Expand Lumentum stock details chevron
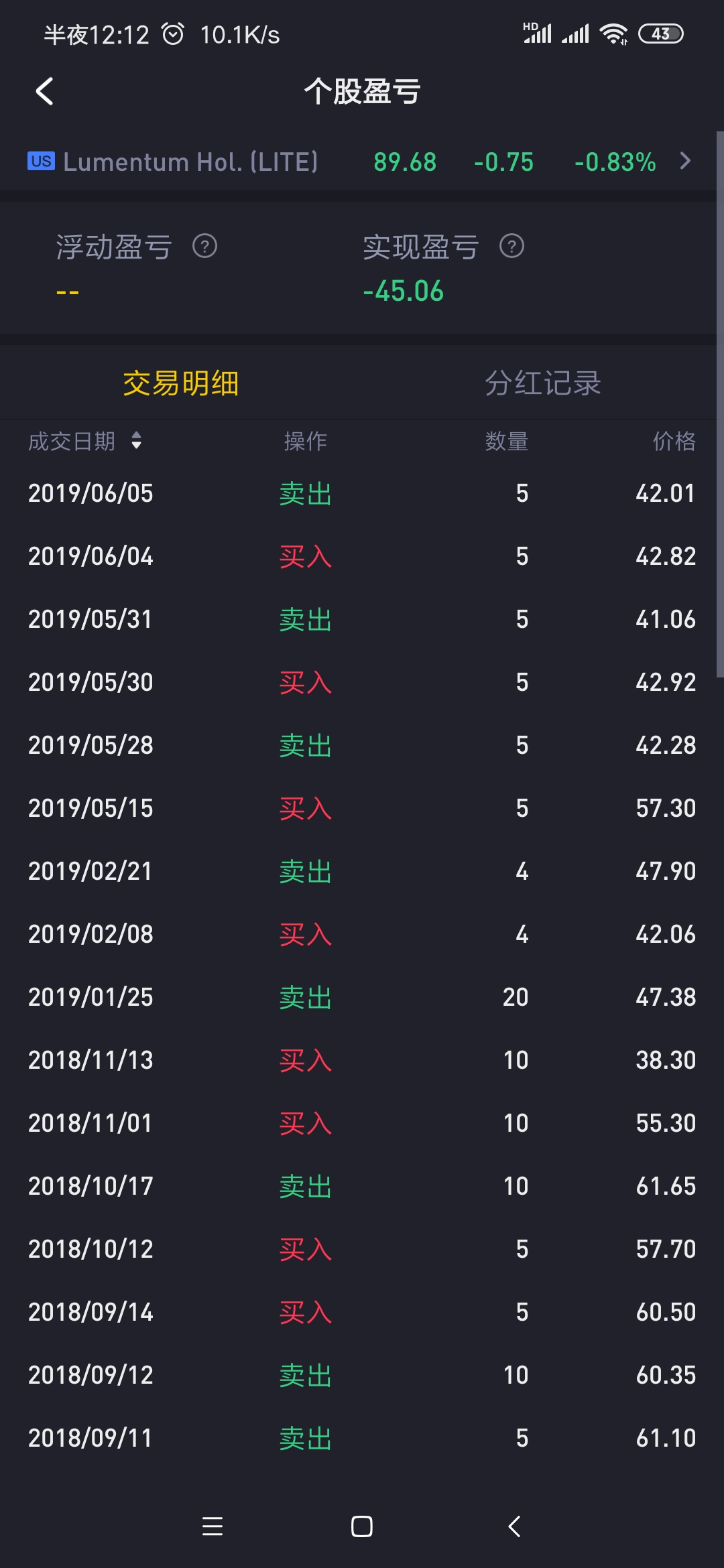 (x=684, y=161)
